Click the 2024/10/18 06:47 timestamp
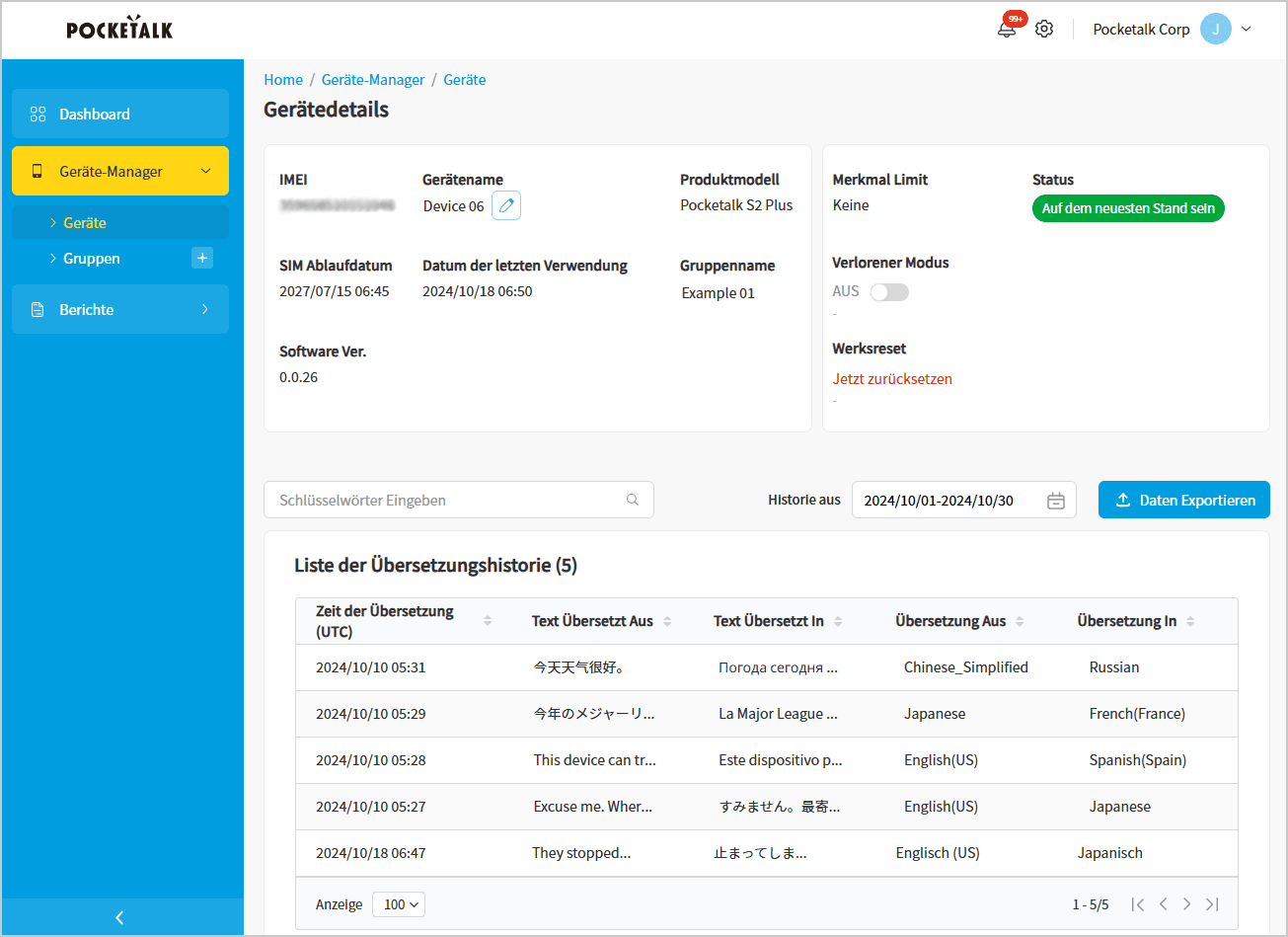The height and width of the screenshot is (937, 1288). (x=371, y=853)
